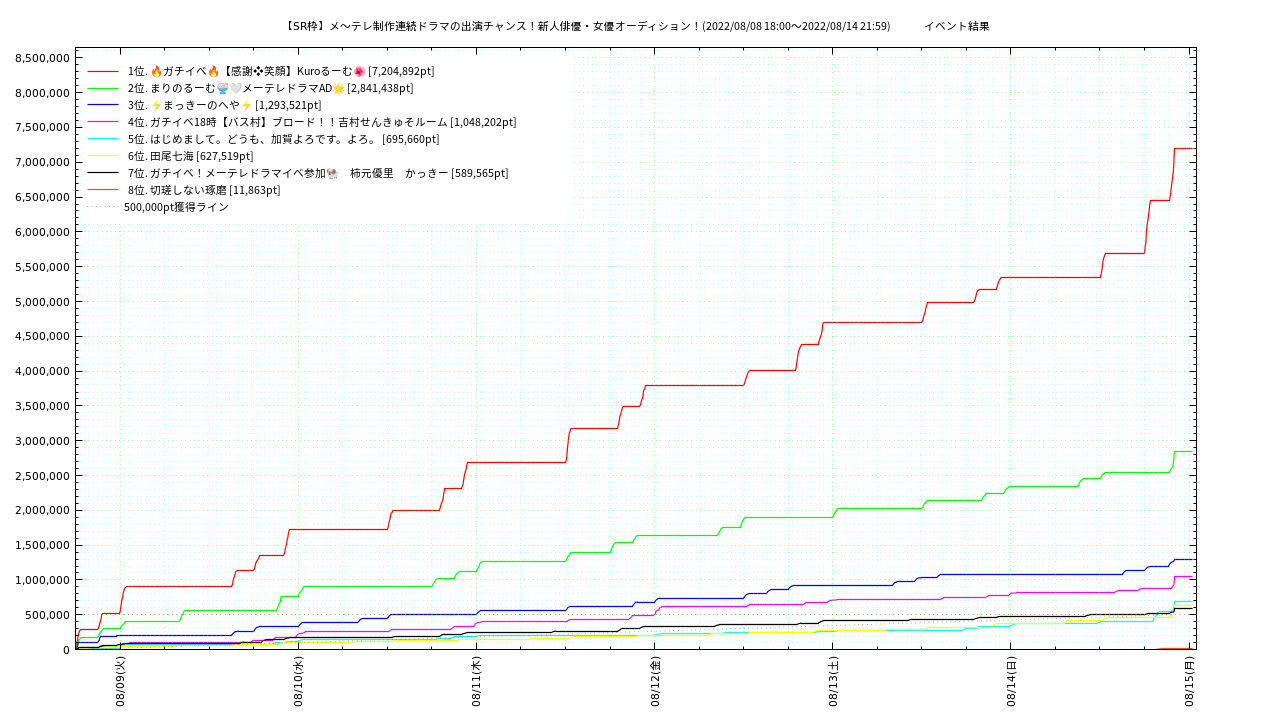Click the 500,000pt獲得ライン legend label
This screenshot has width=1280, height=720.
(176, 207)
